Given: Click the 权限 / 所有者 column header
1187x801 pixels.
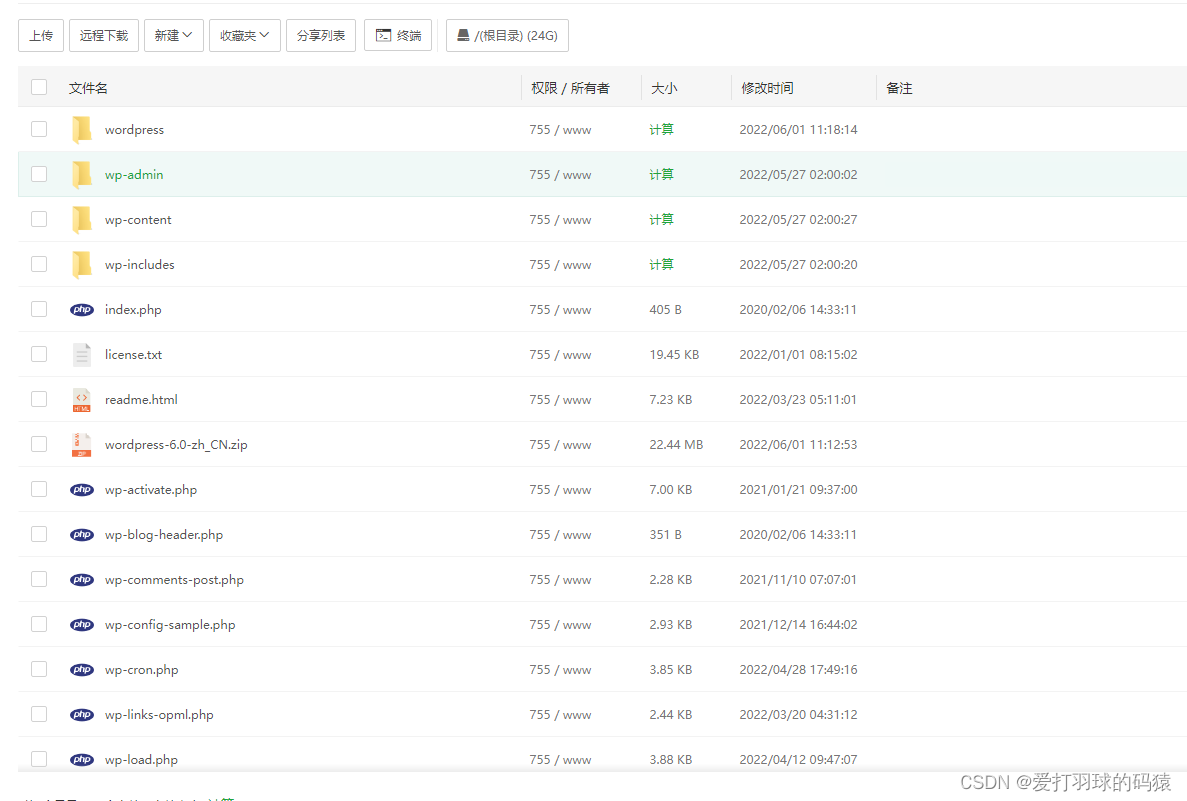Looking at the screenshot, I should (x=570, y=88).
